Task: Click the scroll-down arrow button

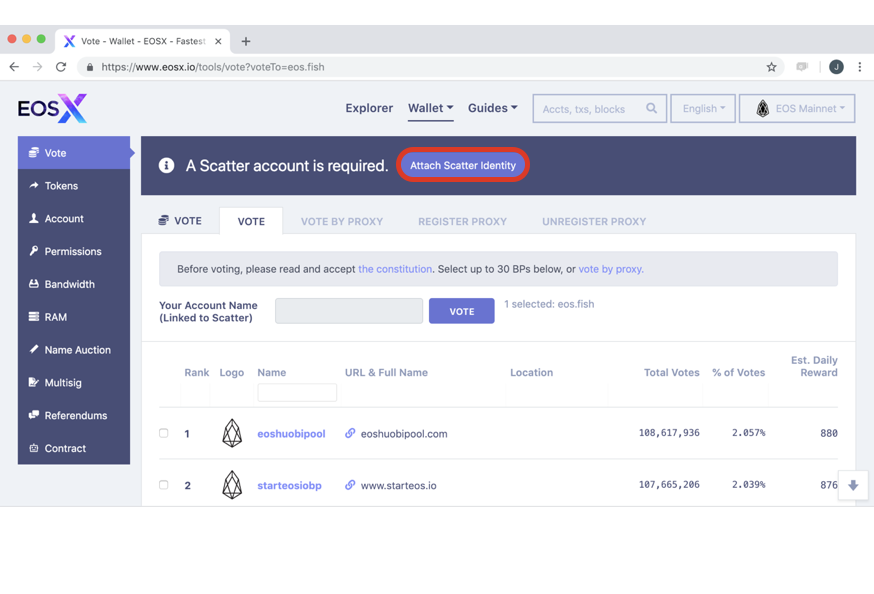Action: 853,485
